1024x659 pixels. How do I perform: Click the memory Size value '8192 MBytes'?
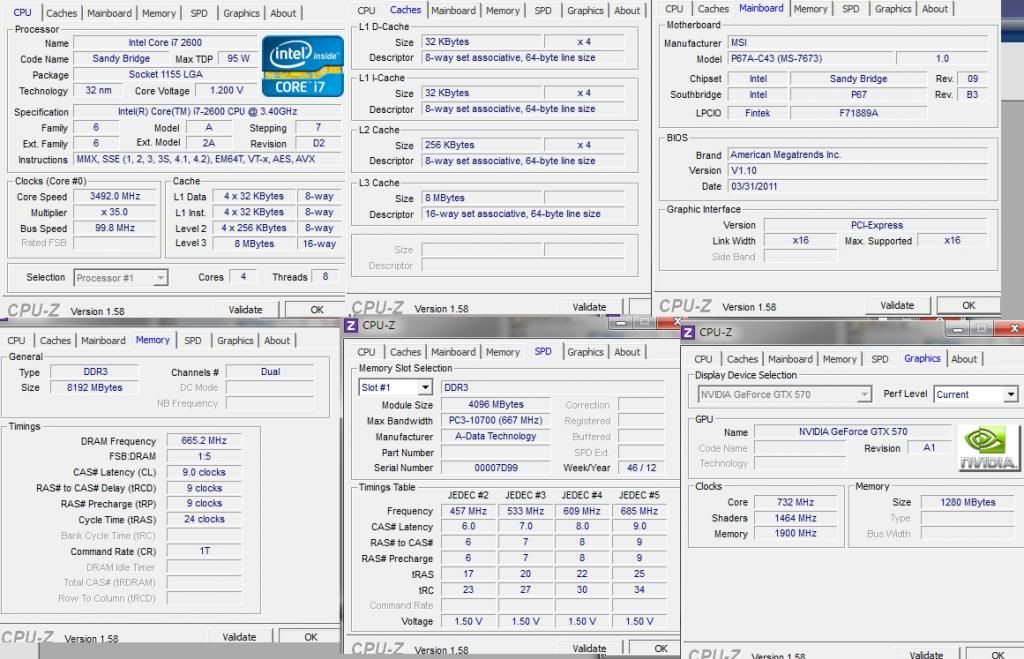click(95, 388)
